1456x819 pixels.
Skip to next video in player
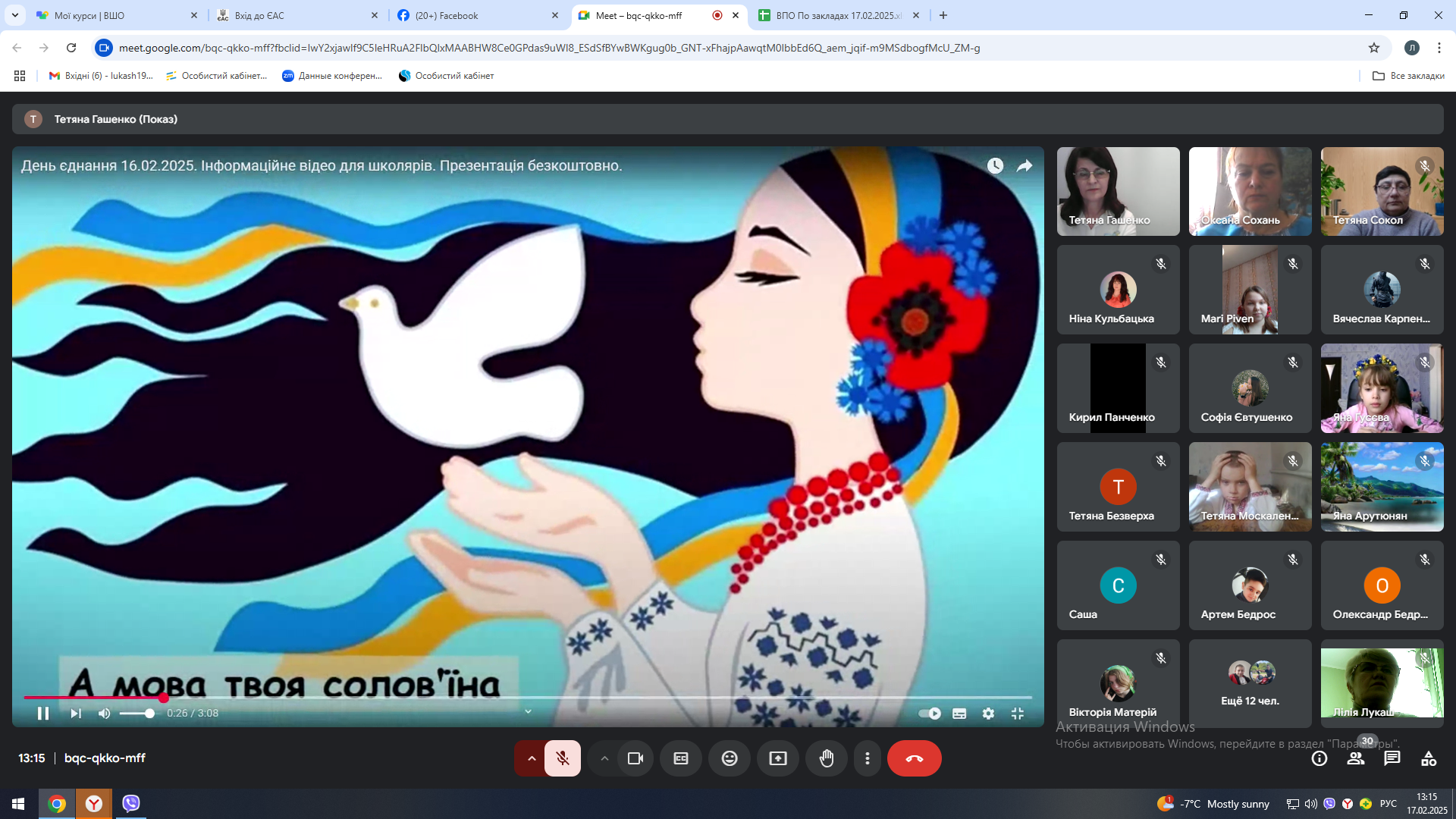tap(76, 713)
